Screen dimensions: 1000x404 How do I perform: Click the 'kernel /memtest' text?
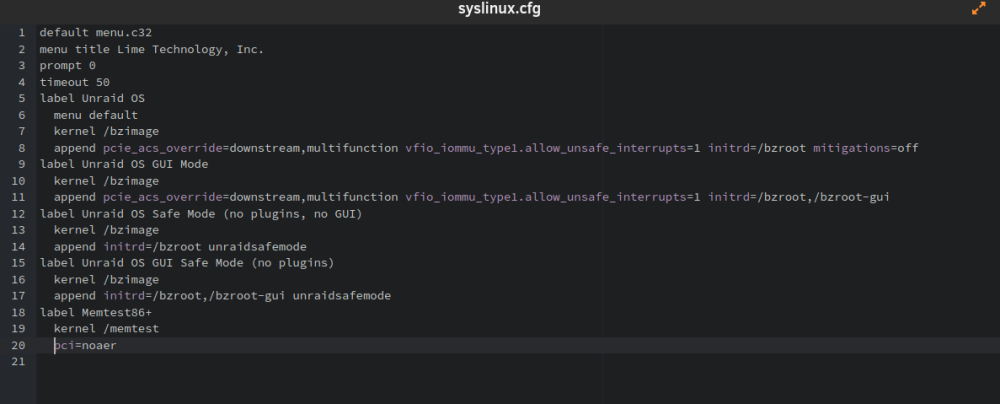(x=107, y=329)
